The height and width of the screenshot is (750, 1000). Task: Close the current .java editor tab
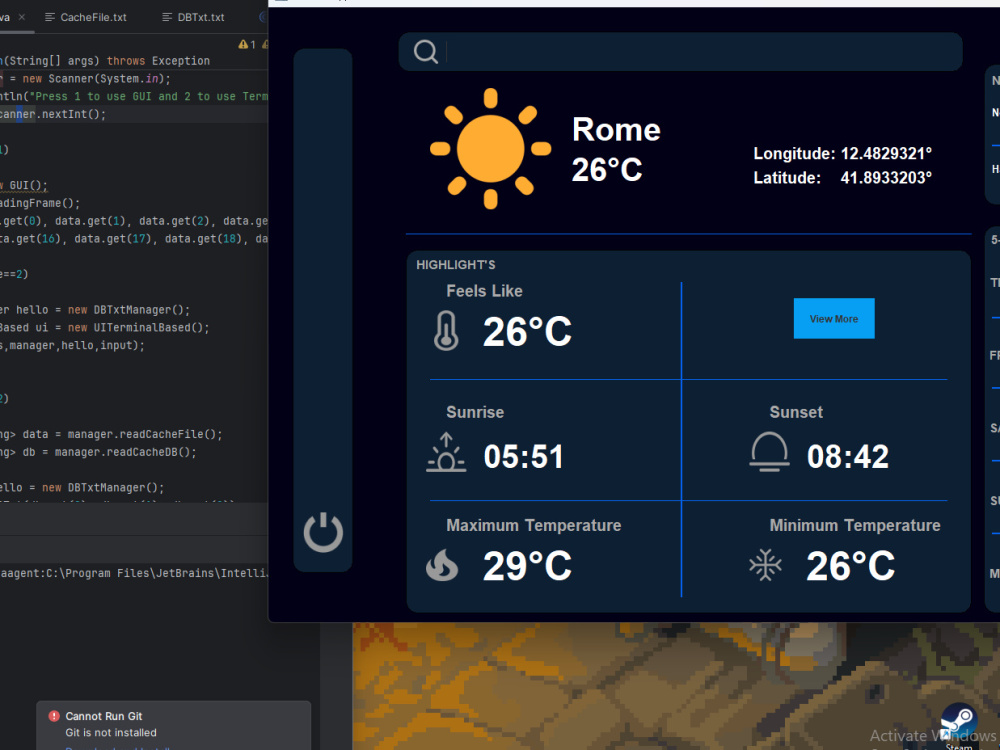pos(22,17)
